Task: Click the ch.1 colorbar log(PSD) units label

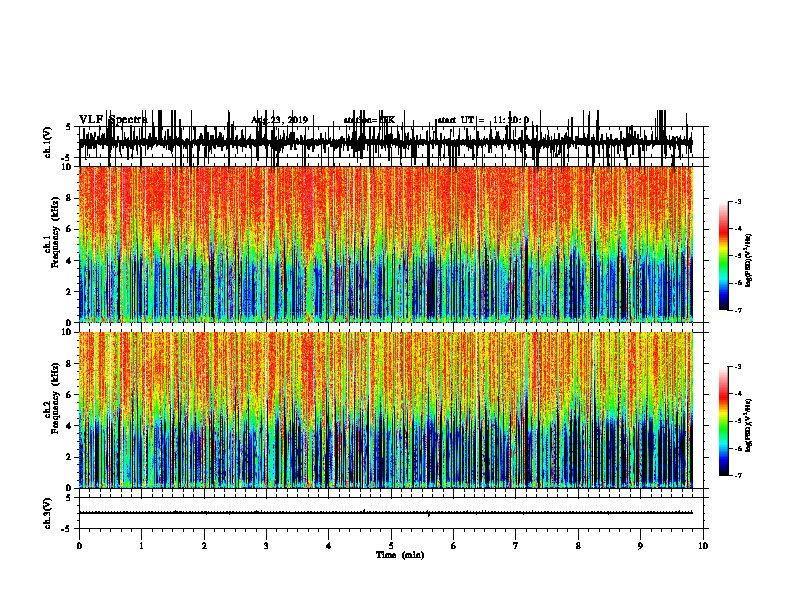Action: pos(749,260)
